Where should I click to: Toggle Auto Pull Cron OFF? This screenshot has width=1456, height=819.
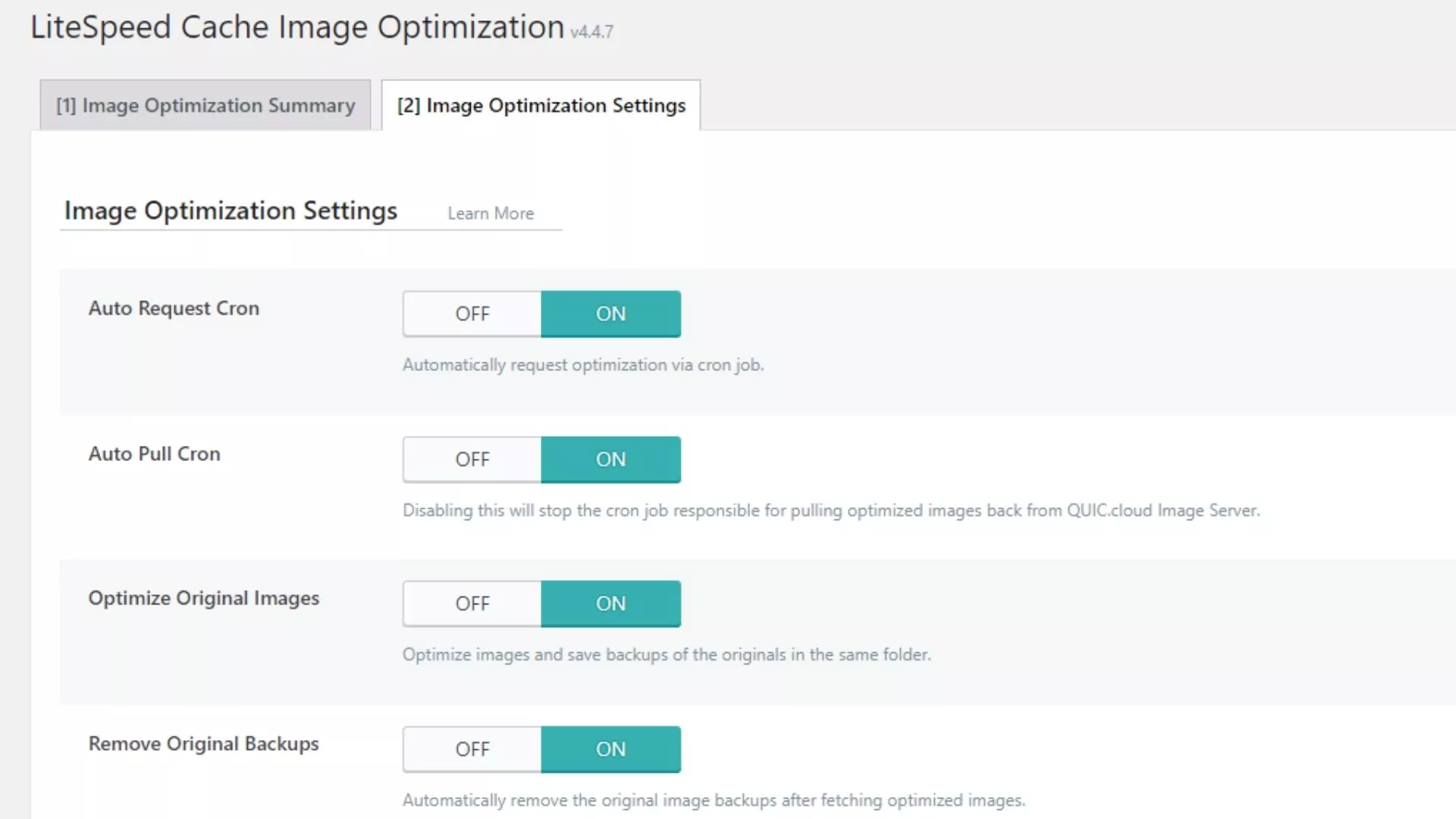tap(471, 458)
